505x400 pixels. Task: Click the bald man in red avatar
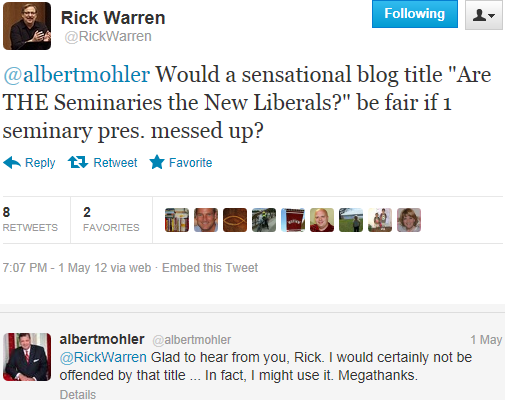coord(322,220)
